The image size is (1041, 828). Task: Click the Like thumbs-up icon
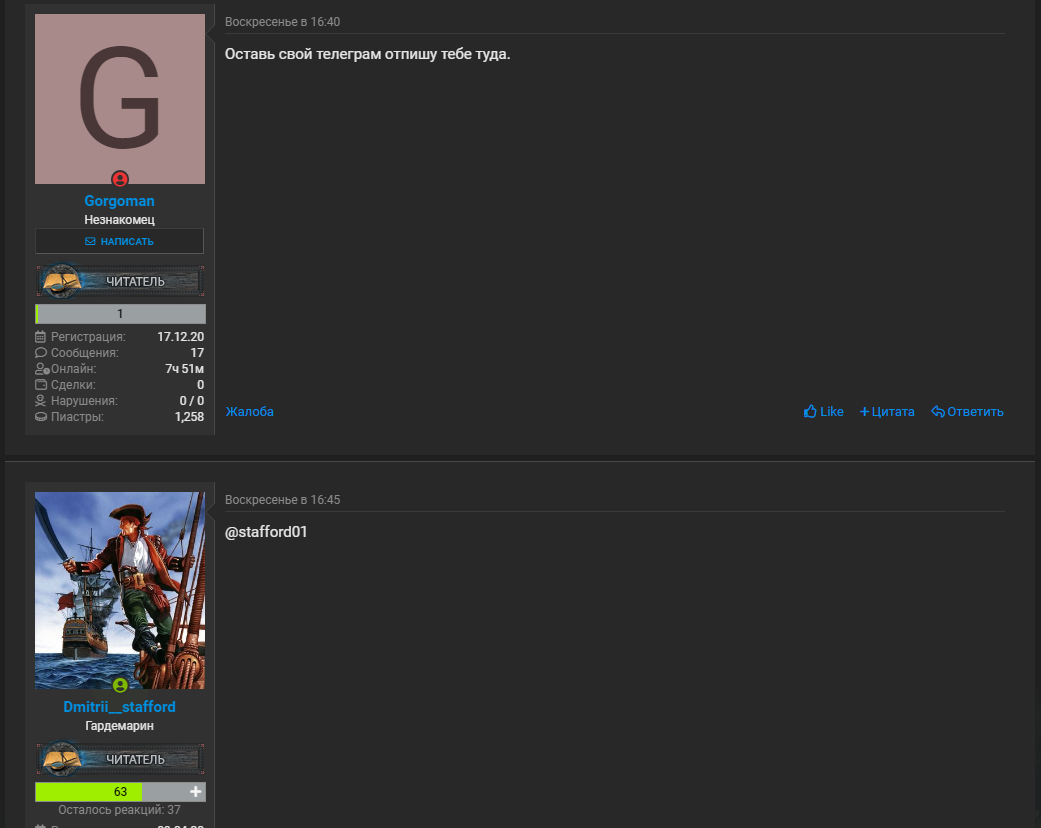(x=810, y=412)
